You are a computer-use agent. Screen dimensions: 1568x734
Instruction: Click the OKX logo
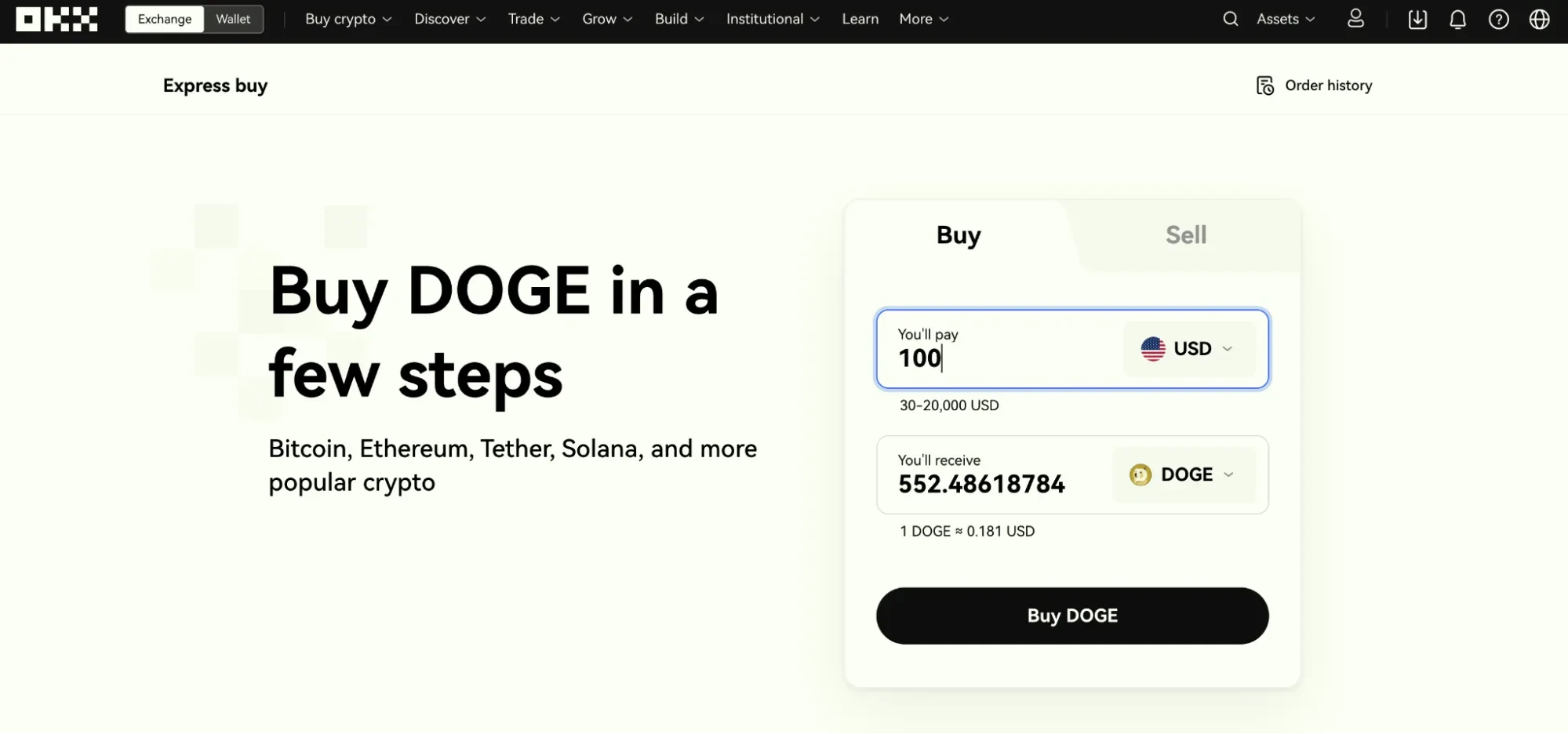[x=56, y=19]
